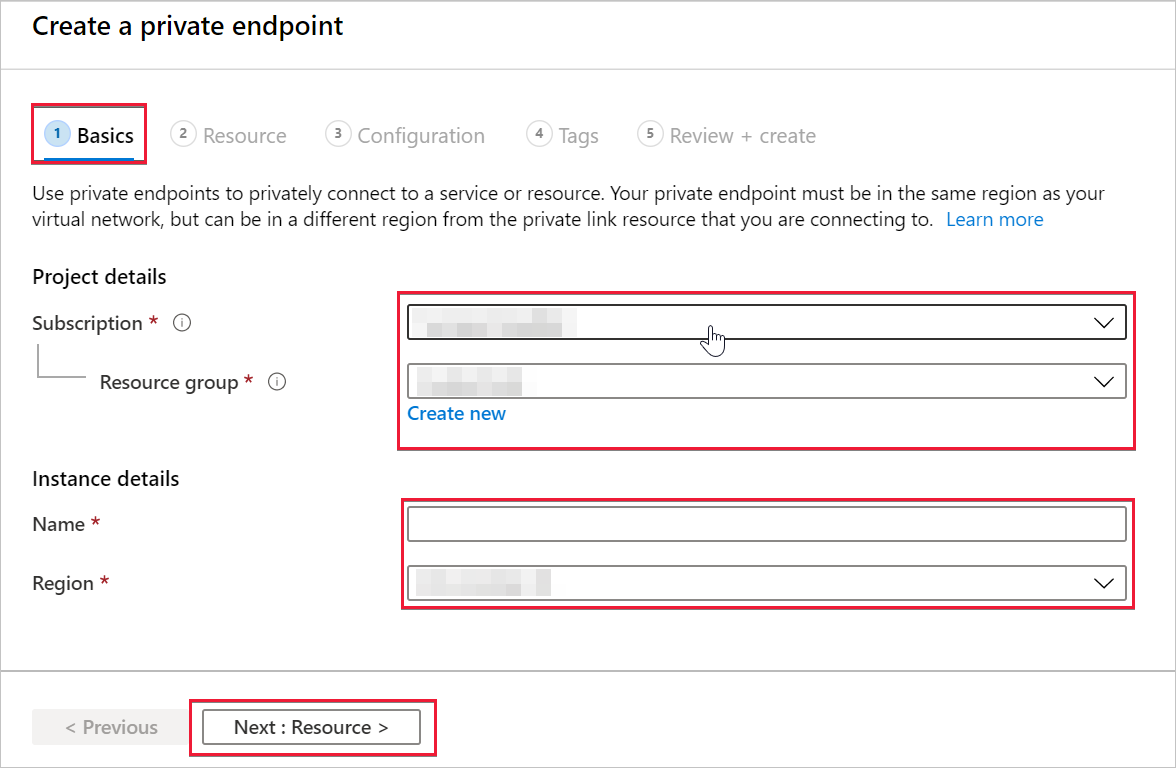Screen dimensions: 1176x768
Task: Click Create new resource group link
Action: pos(456,414)
